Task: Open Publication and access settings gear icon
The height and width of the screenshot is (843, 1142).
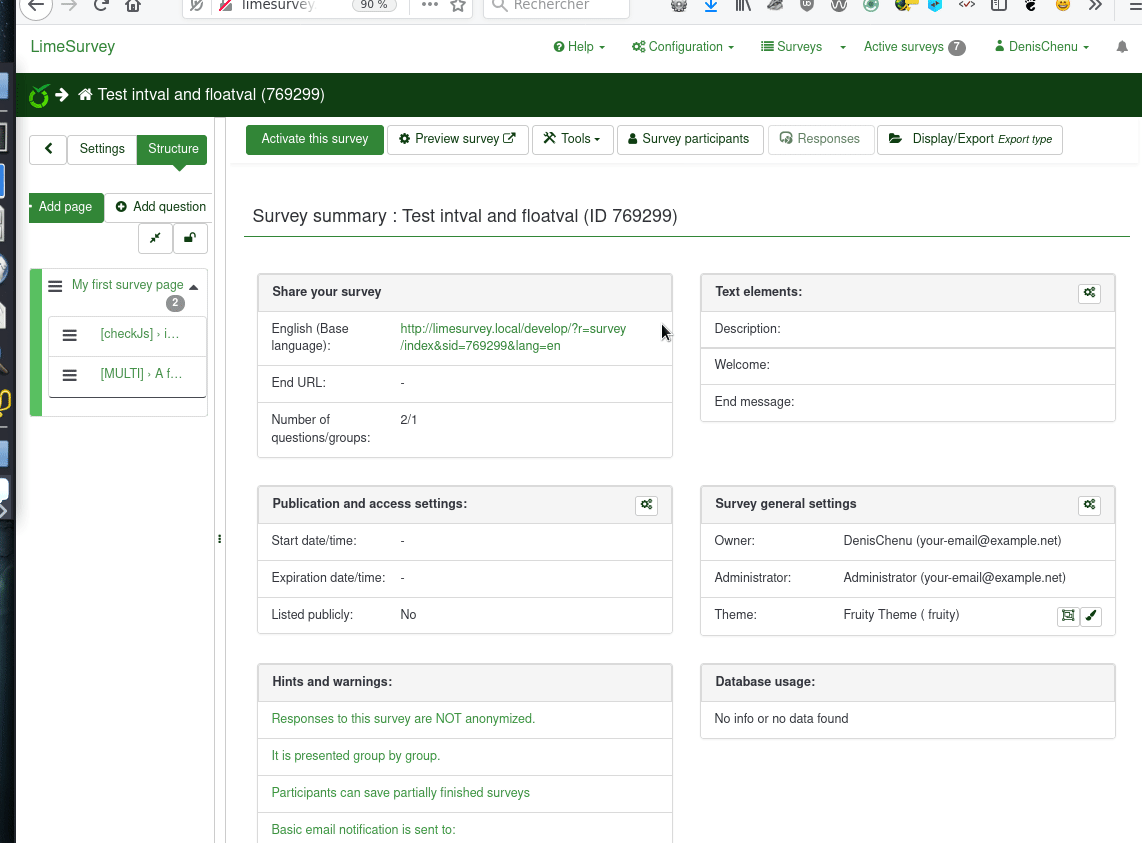Action: [x=646, y=505]
